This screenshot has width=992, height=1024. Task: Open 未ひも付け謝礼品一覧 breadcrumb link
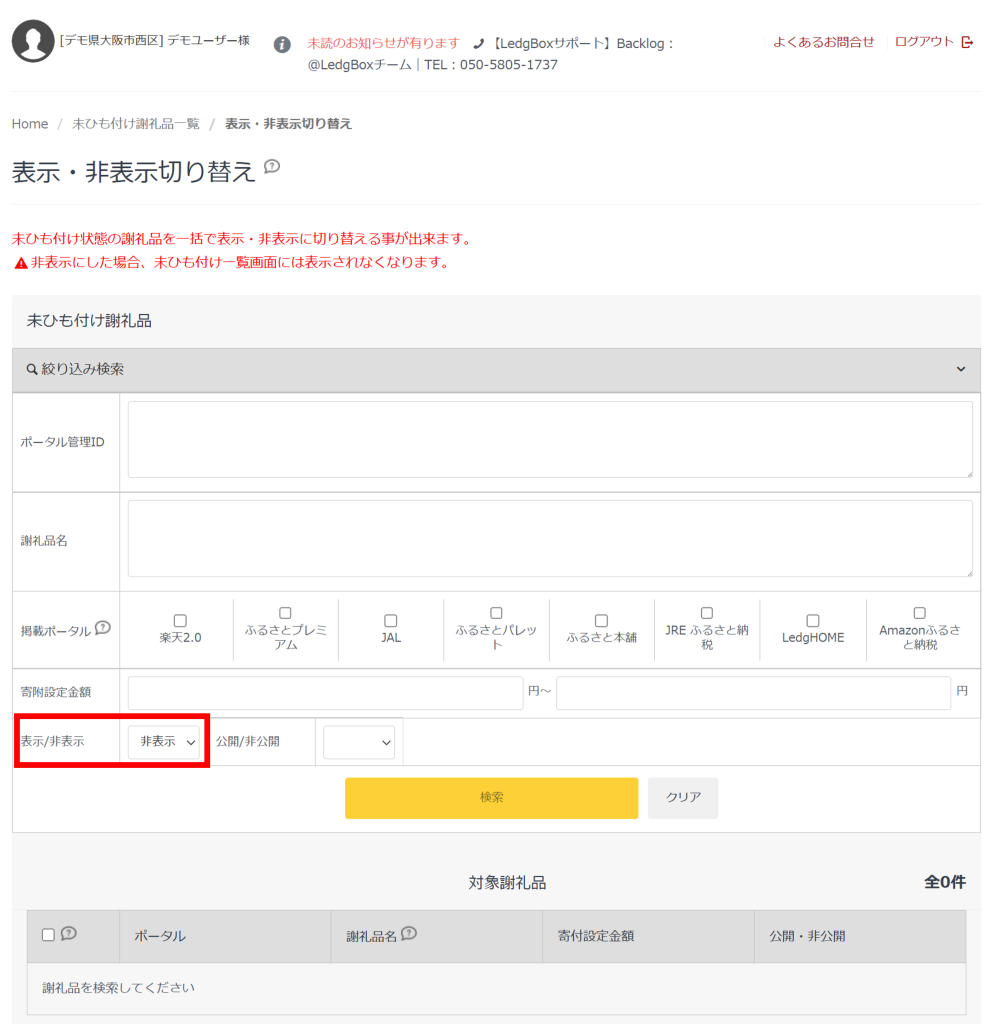click(x=136, y=124)
